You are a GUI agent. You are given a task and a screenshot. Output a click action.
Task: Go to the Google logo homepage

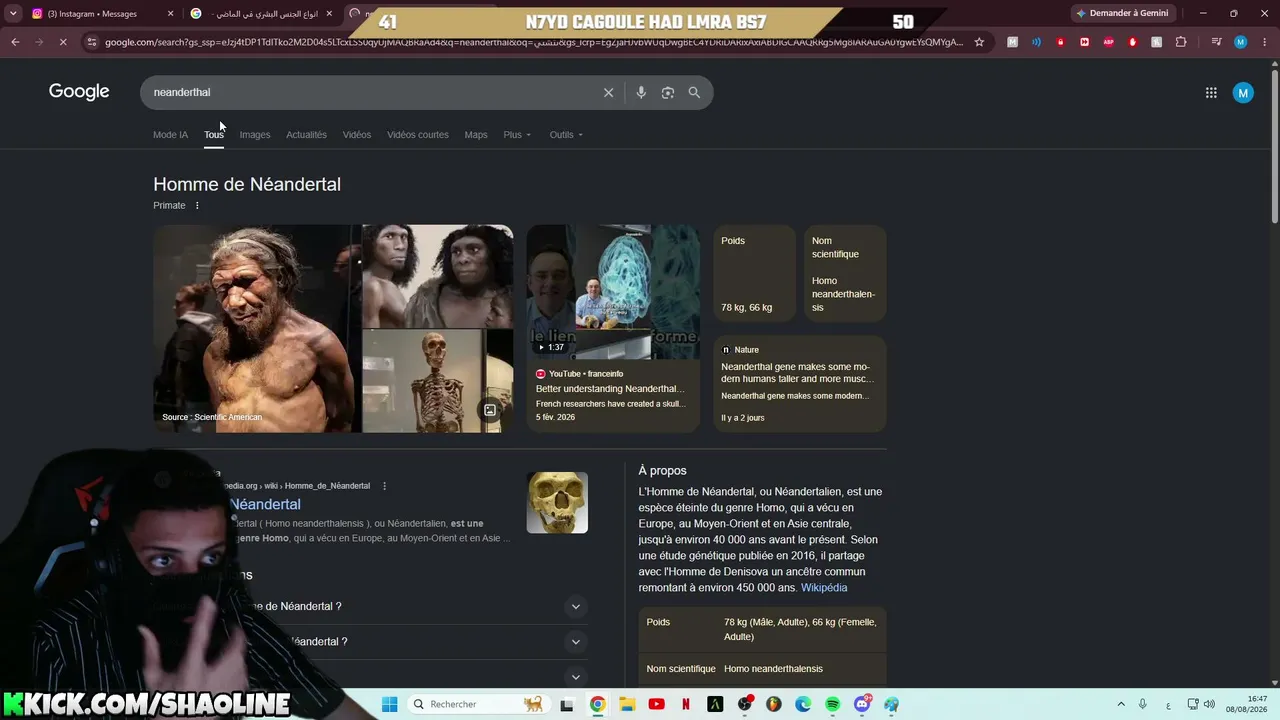(79, 92)
